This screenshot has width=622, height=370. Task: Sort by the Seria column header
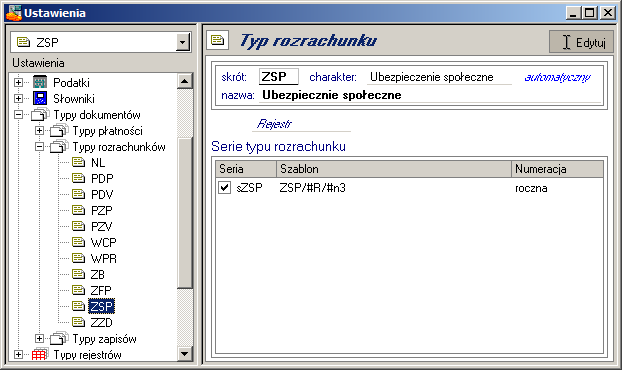[x=246, y=169]
